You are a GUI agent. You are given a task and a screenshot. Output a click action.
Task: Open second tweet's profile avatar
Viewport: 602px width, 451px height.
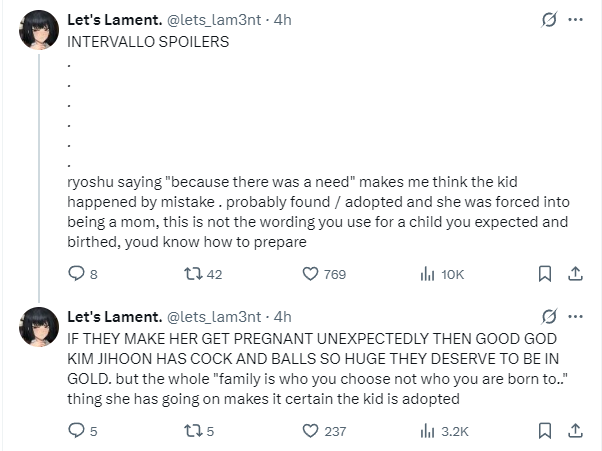[39, 326]
